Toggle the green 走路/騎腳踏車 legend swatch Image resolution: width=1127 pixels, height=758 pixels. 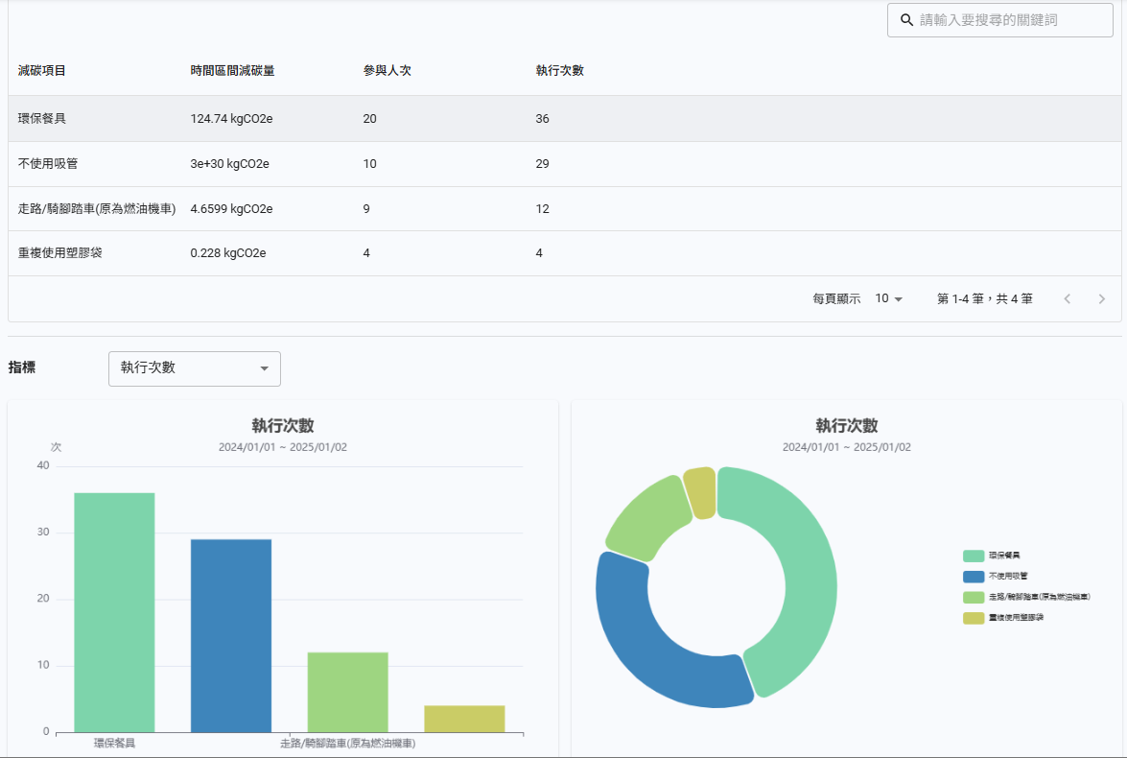coord(973,597)
